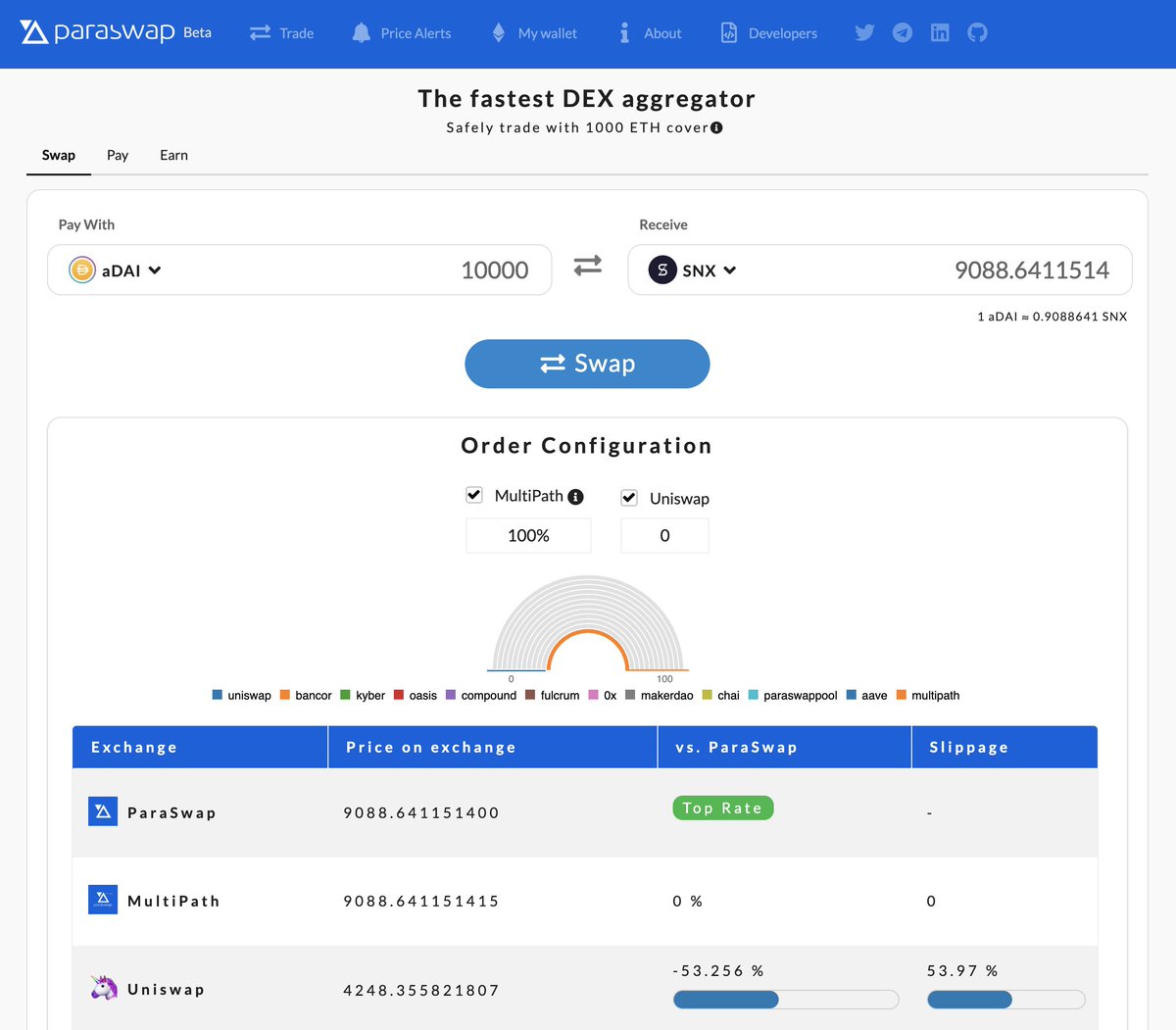Click the Uniswap slippage progress bar
Viewport: 1176px width, 1030px height.
pyautogui.click(x=1006, y=1000)
